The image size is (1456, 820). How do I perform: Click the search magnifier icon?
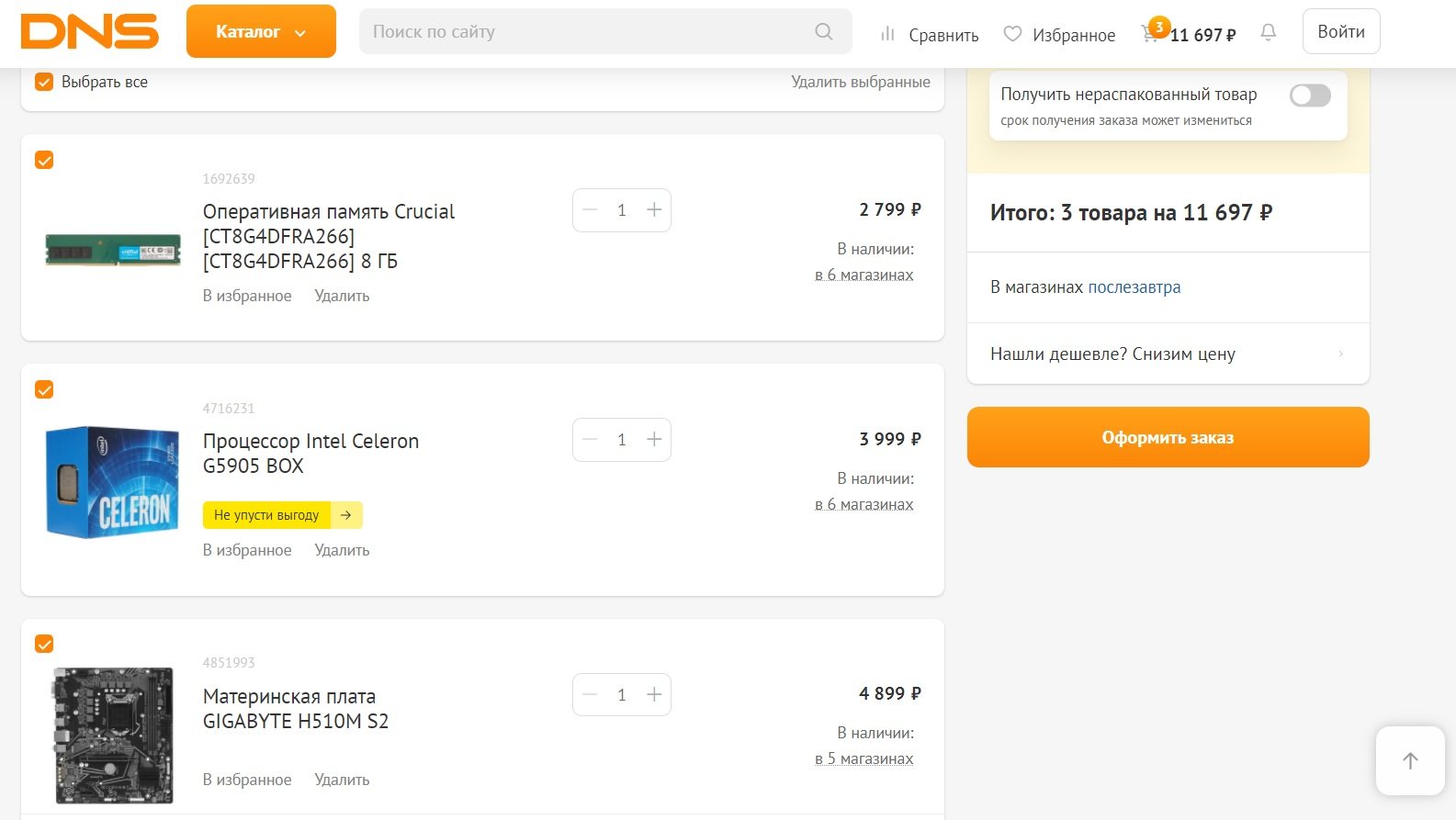click(x=824, y=31)
